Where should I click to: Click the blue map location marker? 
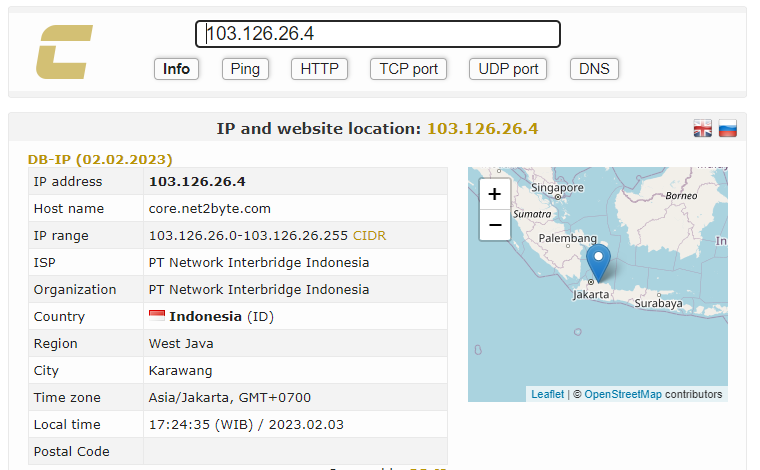click(x=598, y=263)
